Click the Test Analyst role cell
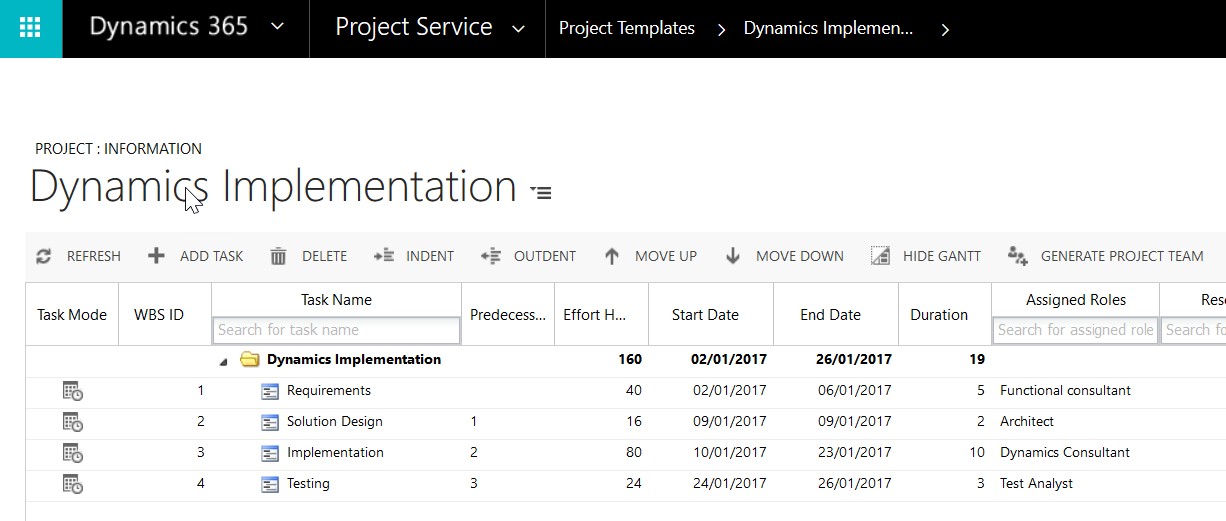The height and width of the screenshot is (521, 1226). 1036,483
